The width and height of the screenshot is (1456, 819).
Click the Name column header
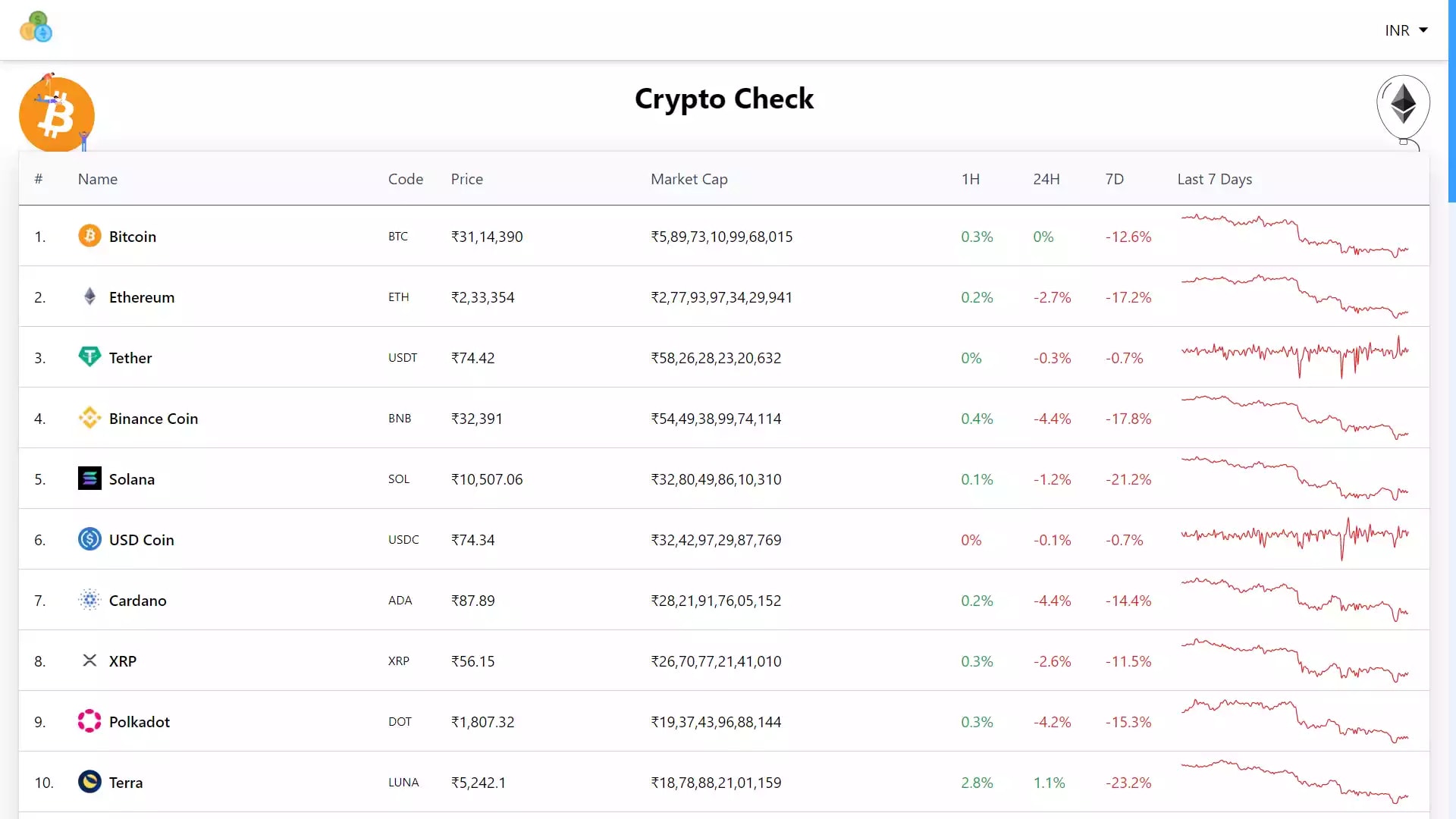(x=98, y=178)
